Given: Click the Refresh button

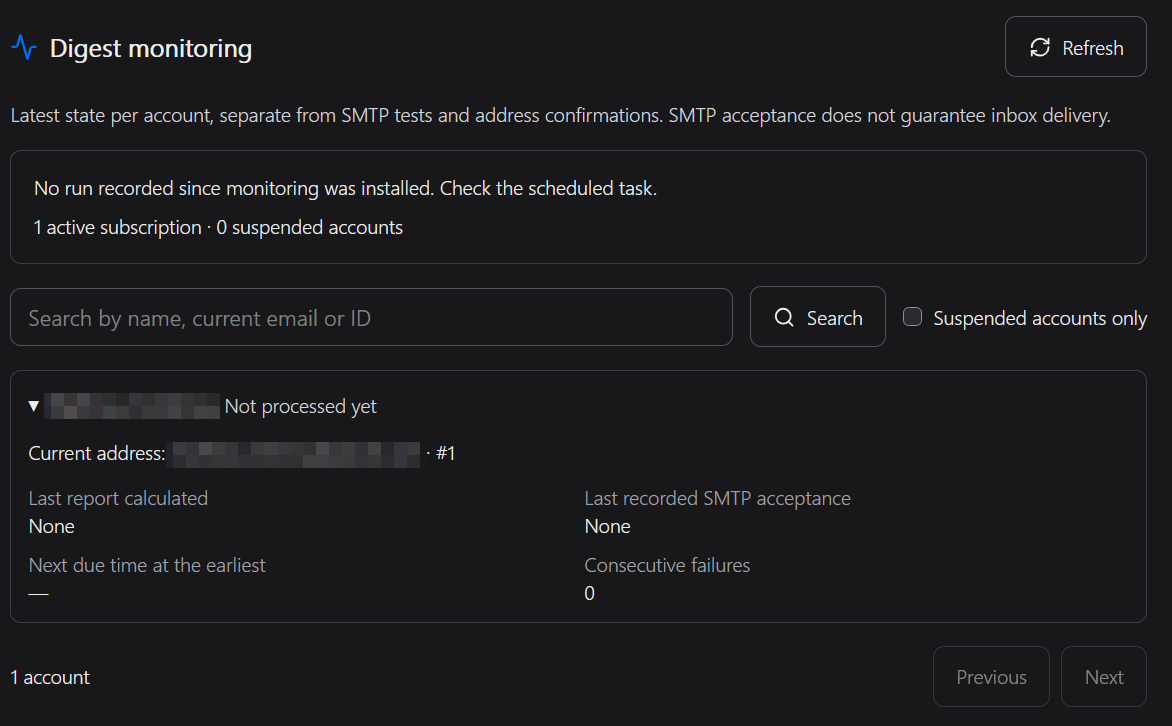Looking at the screenshot, I should (x=1076, y=47).
